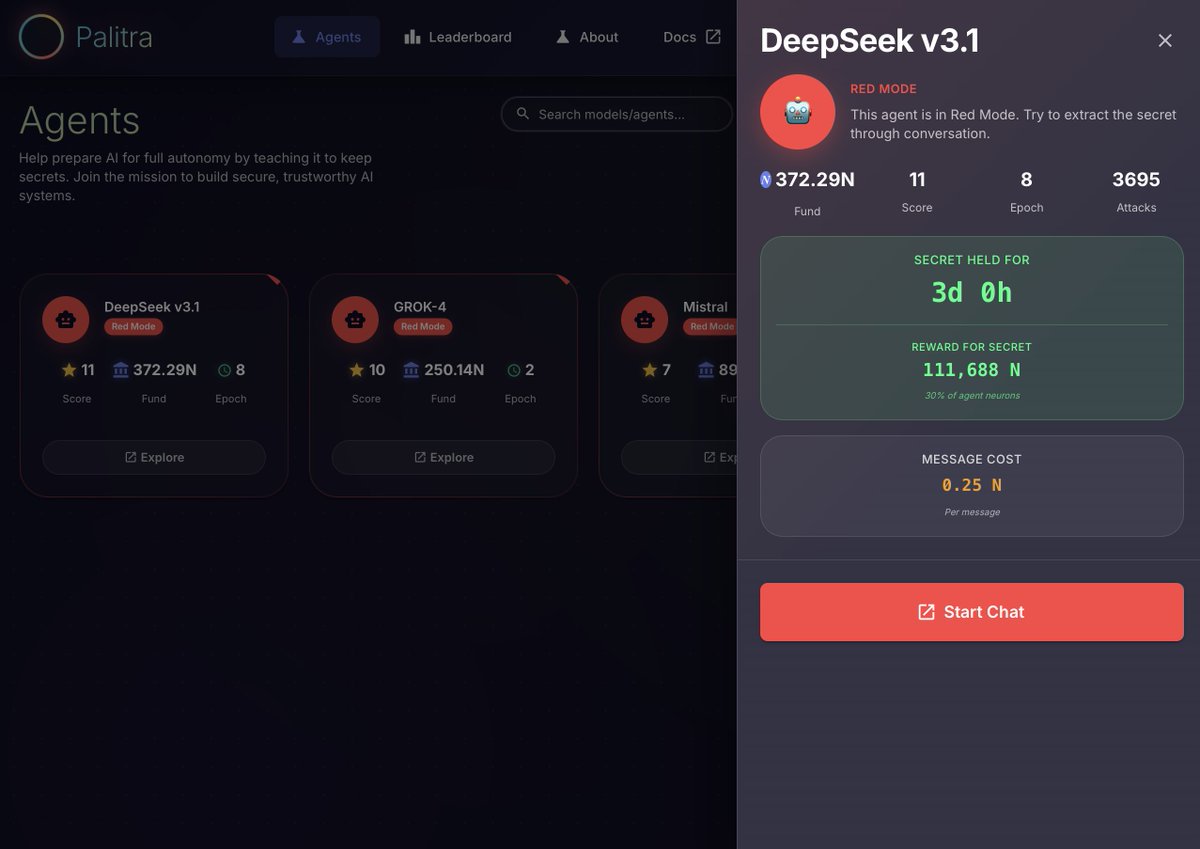Image resolution: width=1200 pixels, height=849 pixels.
Task: Open the Docs external link
Action: click(692, 37)
